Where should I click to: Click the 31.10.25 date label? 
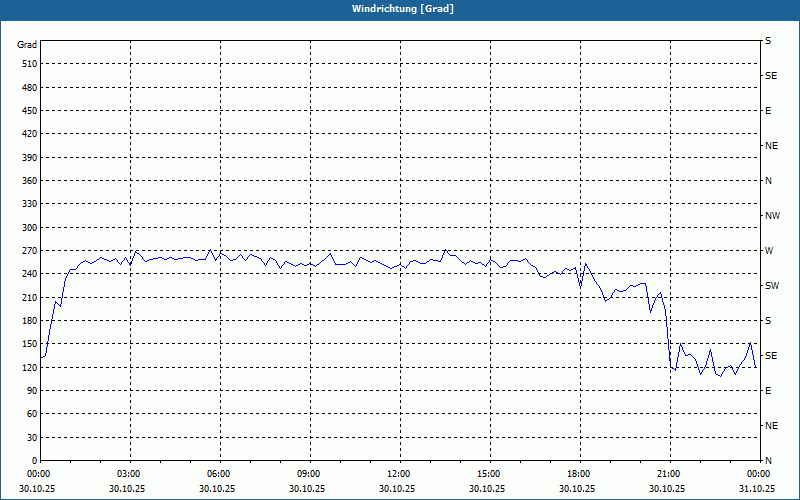point(757,488)
